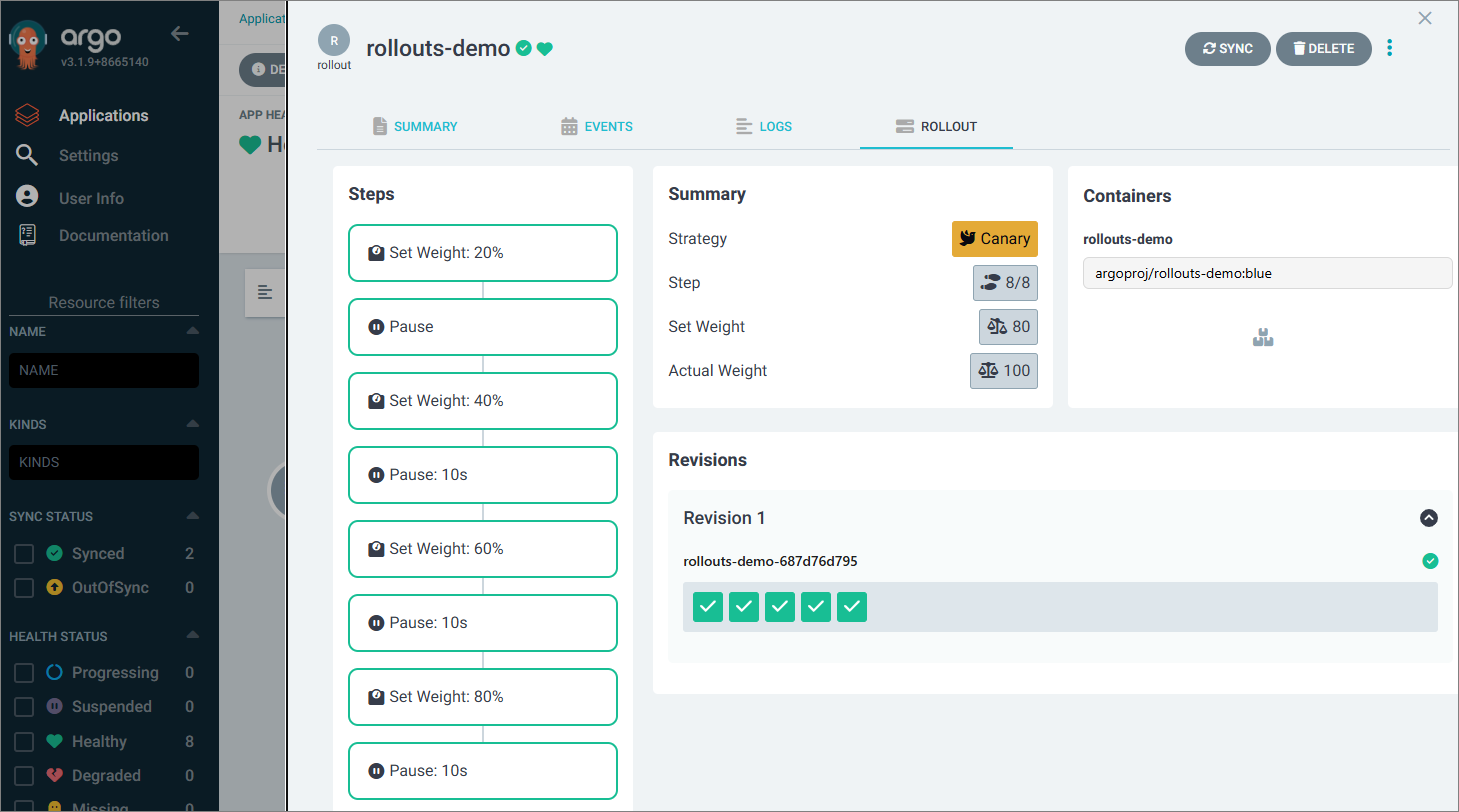Click the Set Weight 80 badge
This screenshot has width=1459, height=812.
[x=1008, y=327]
